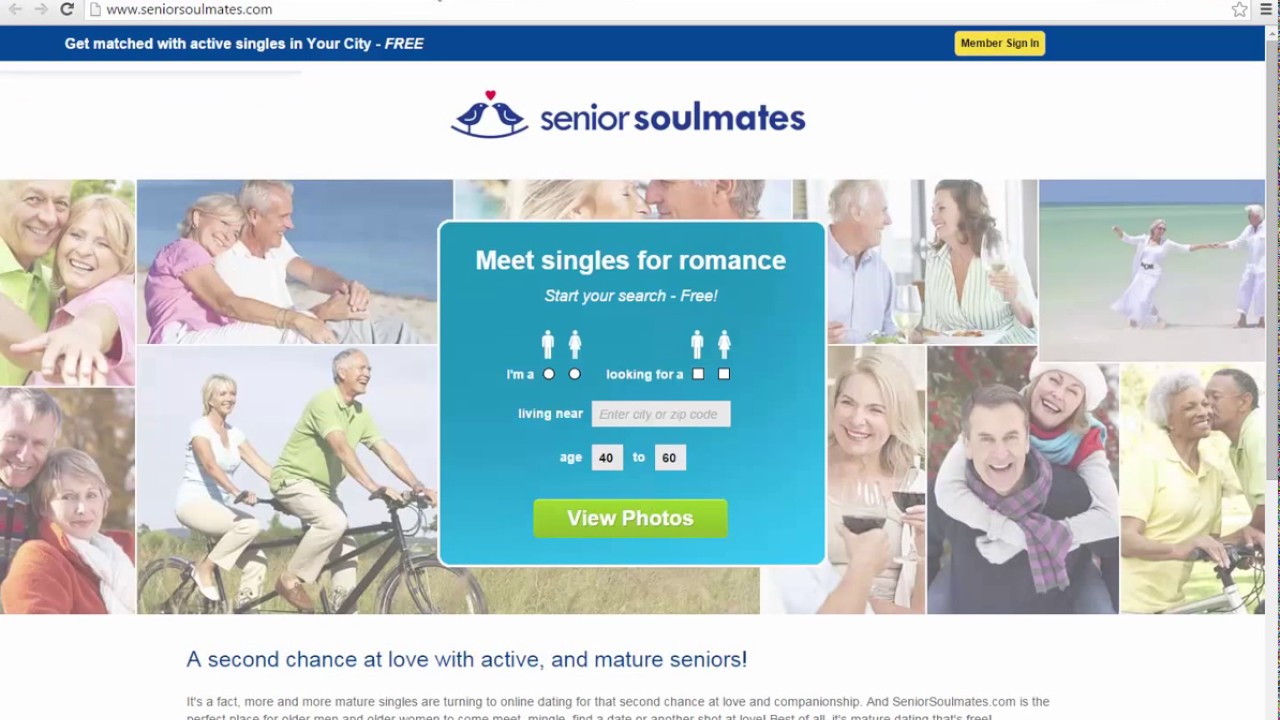Open the maximum age 60 dropdown
This screenshot has height=720, width=1280.
pos(670,457)
